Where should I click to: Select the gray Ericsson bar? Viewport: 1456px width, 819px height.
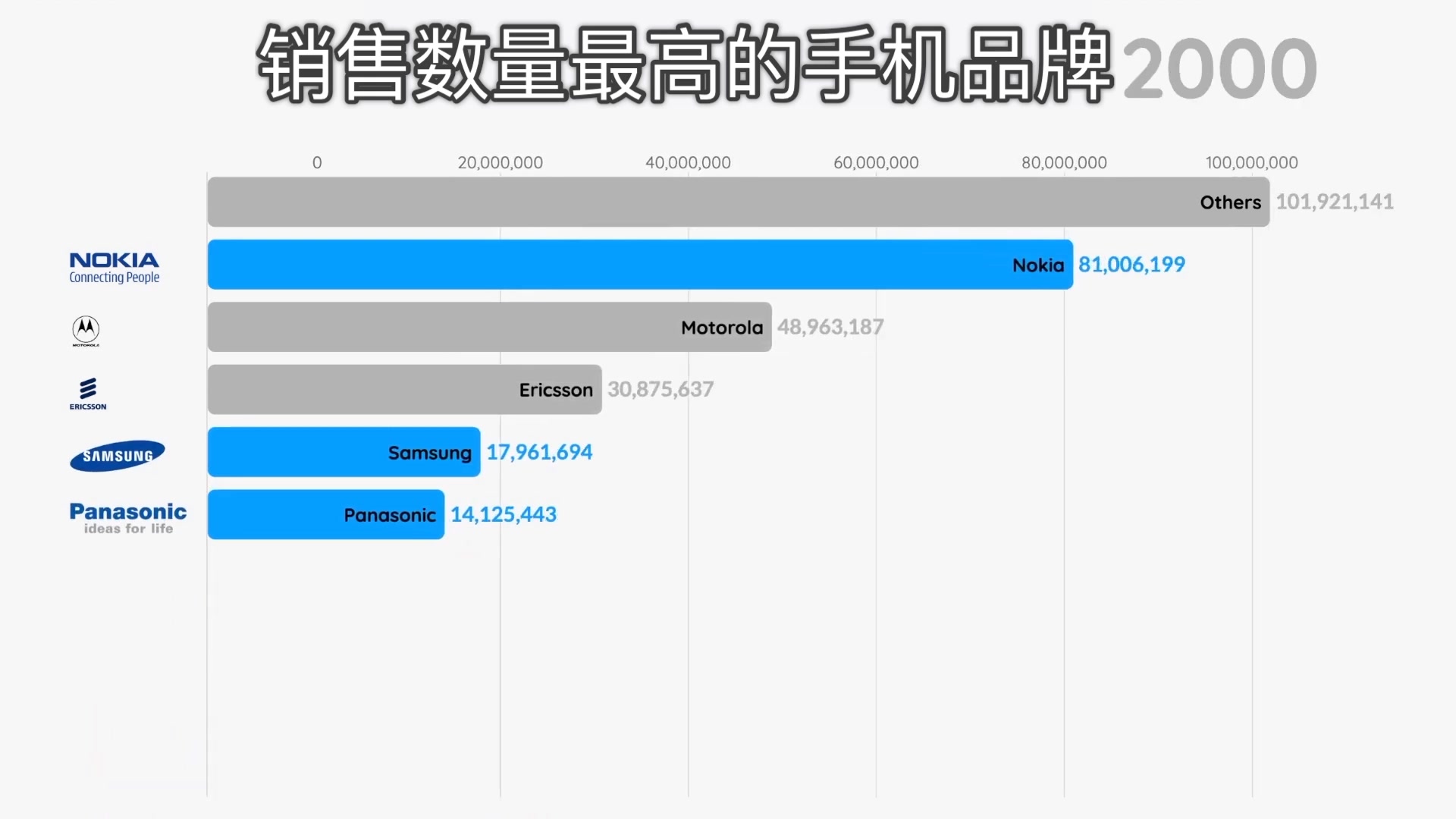405,390
